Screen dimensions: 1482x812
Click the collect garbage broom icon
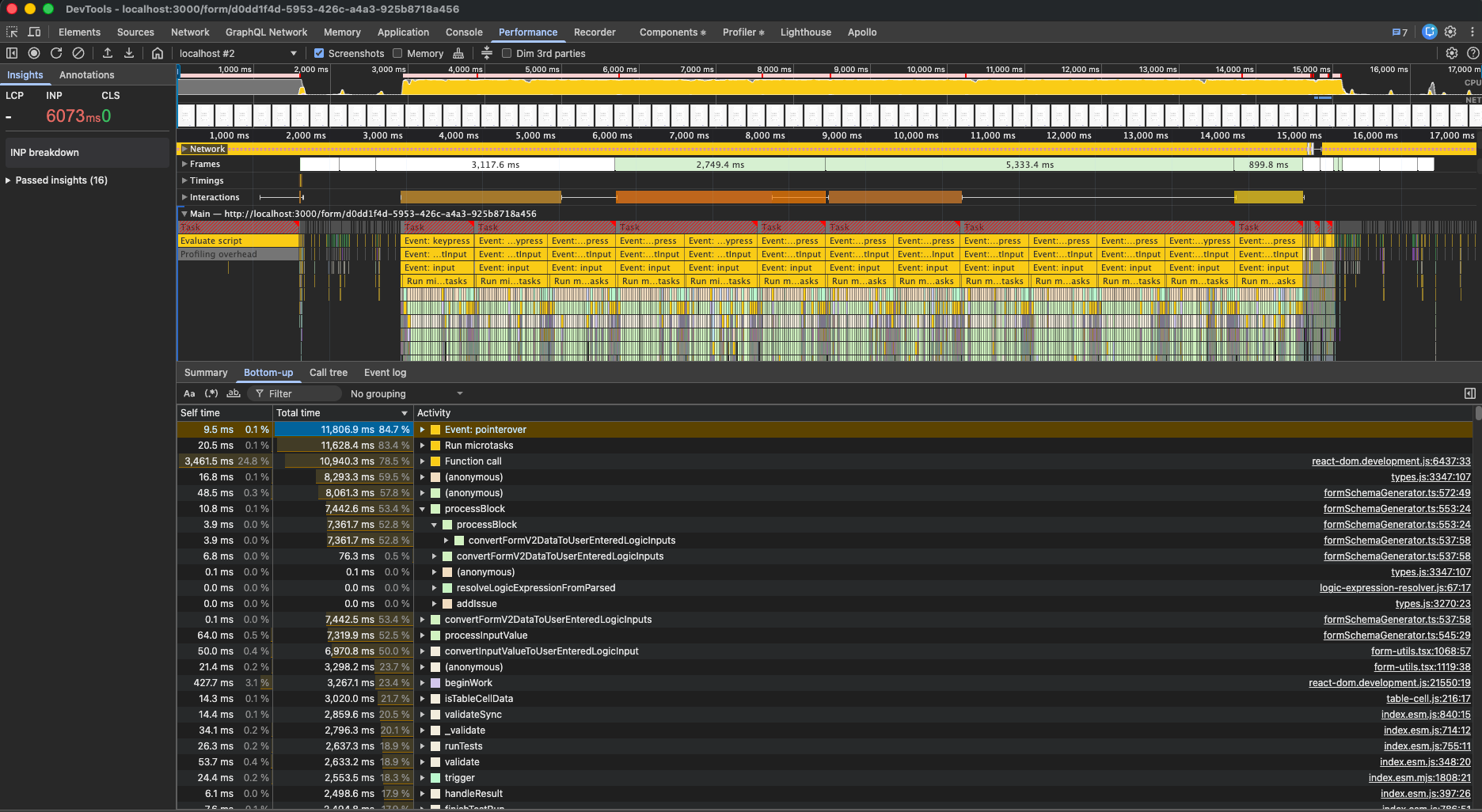pyautogui.click(x=458, y=53)
